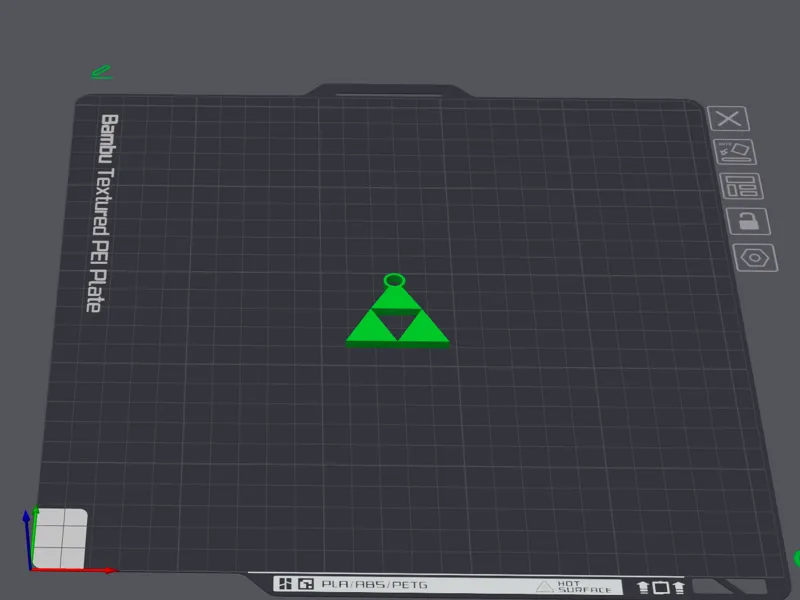Screen dimensions: 800x600
Task: Click the 'Bambu Textured PEI Plate' label
Action: tap(103, 213)
